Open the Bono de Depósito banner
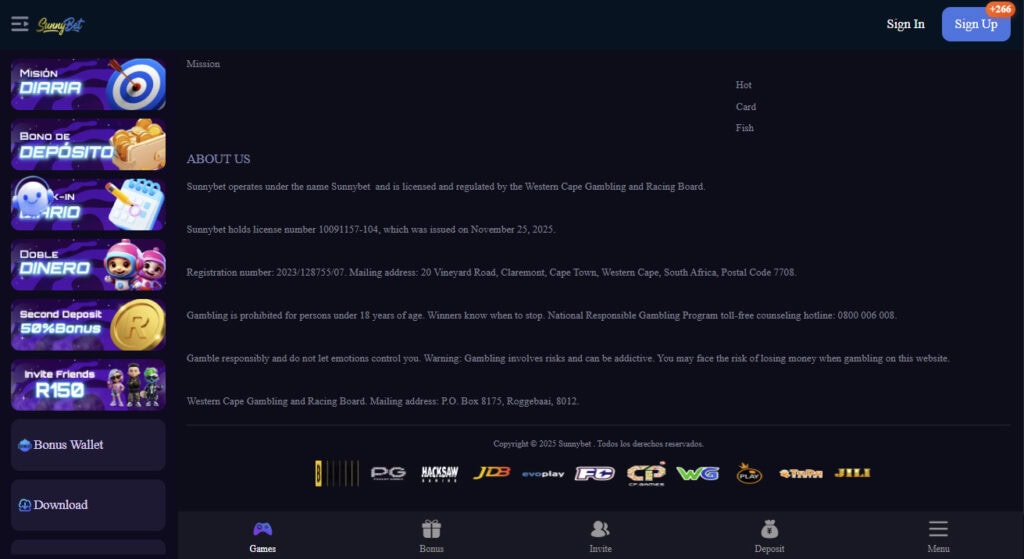This screenshot has height=559, width=1024. (x=88, y=144)
